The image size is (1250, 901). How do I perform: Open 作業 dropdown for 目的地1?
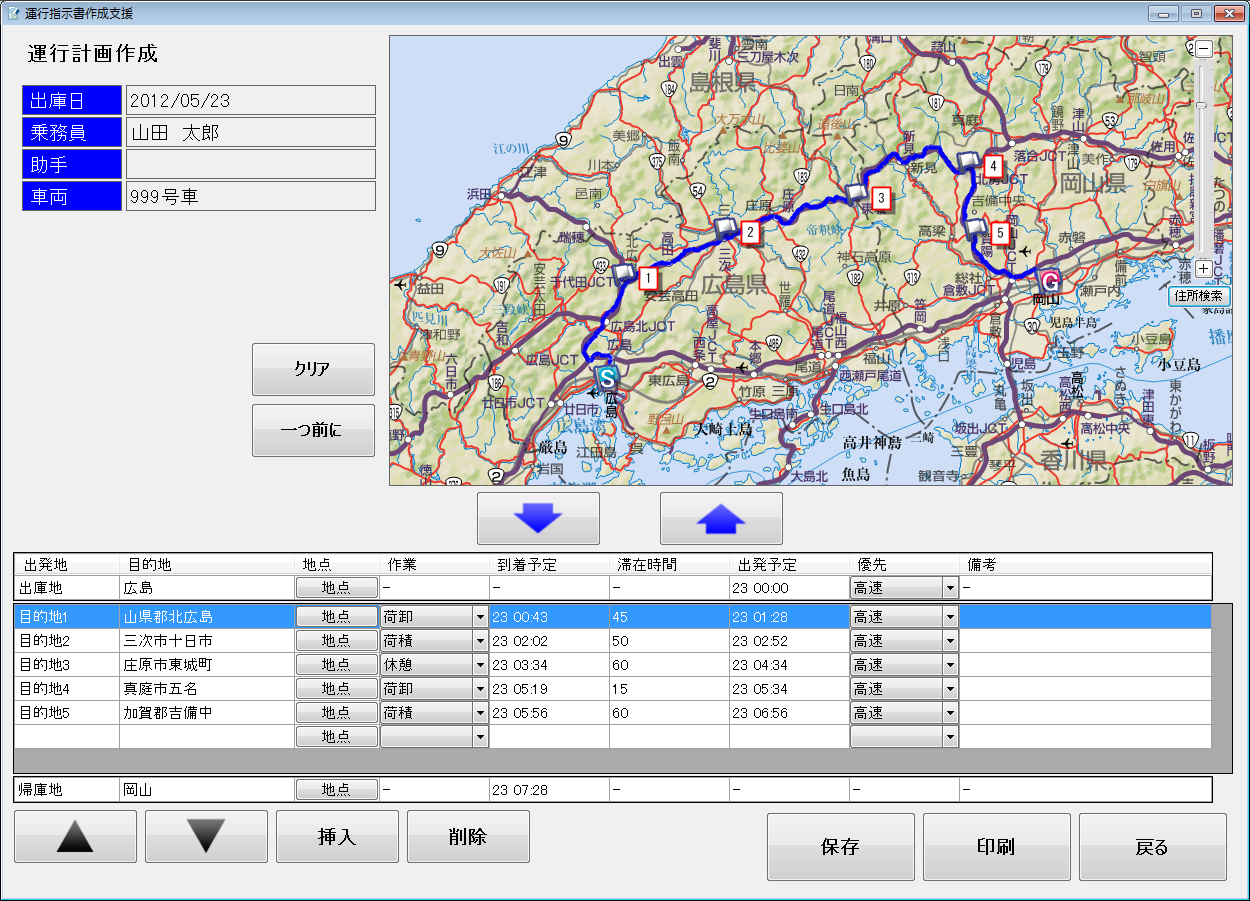tap(480, 617)
